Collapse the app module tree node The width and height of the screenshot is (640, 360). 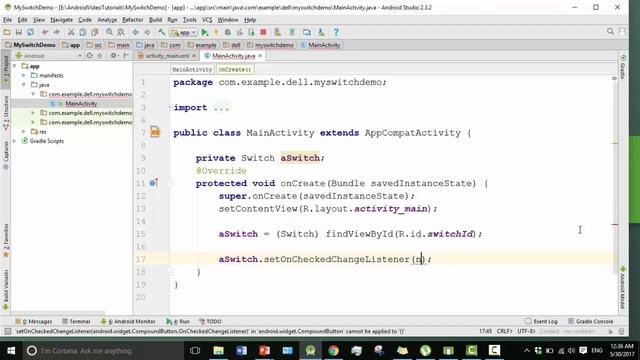tap(15, 66)
